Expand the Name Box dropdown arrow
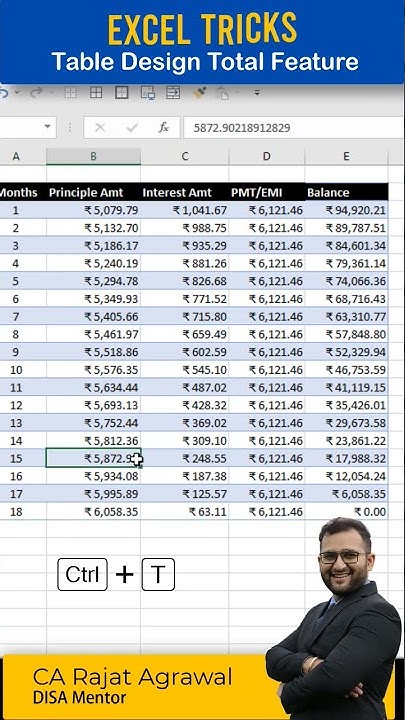405x720 pixels. click(47, 127)
